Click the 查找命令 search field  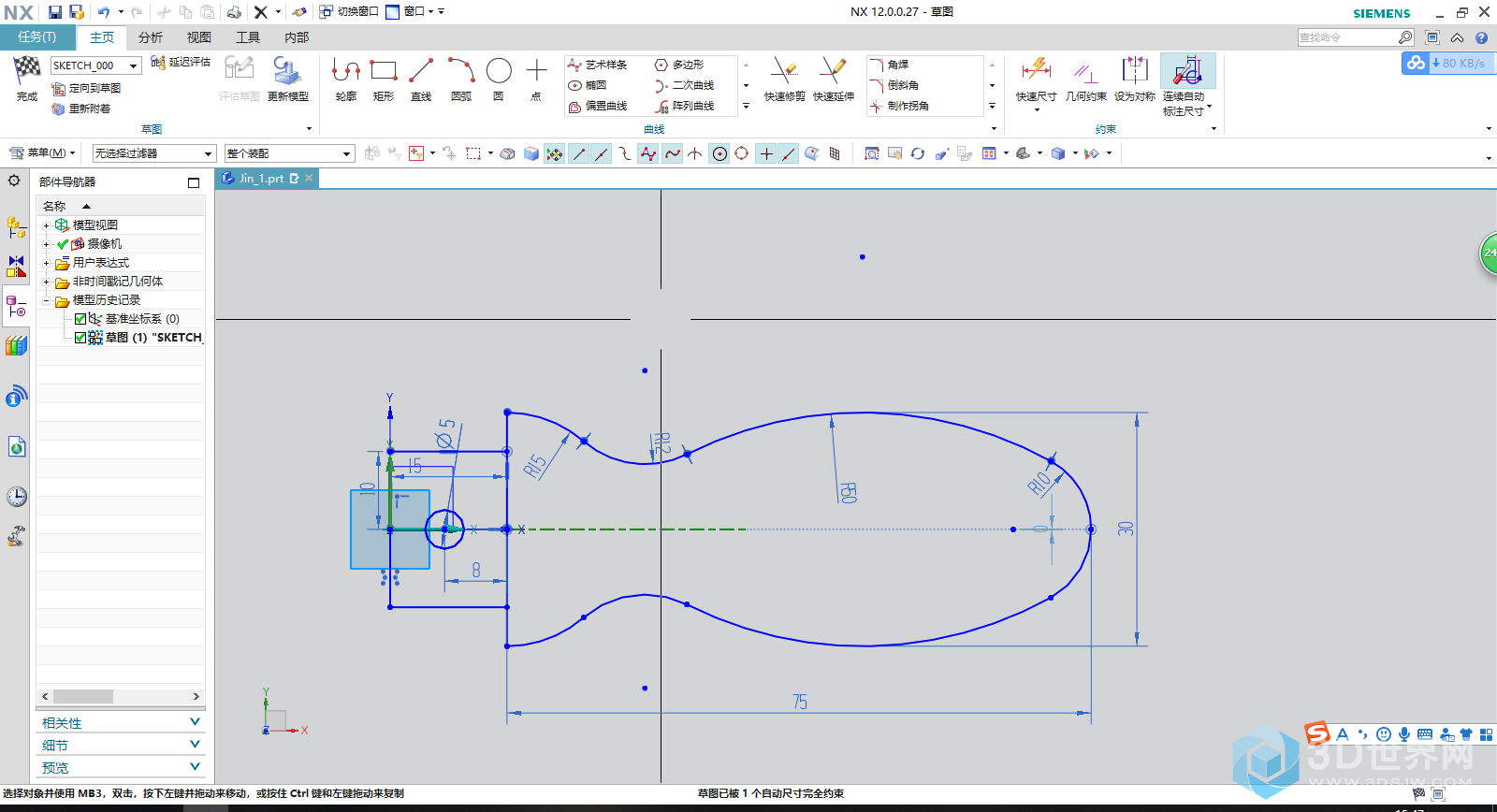tap(1347, 37)
